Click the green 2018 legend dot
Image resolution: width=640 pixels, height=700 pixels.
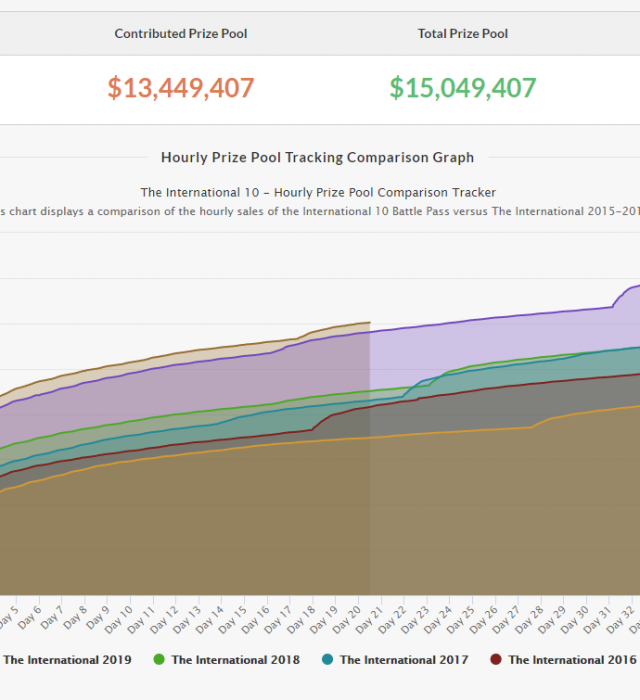[x=159, y=660]
